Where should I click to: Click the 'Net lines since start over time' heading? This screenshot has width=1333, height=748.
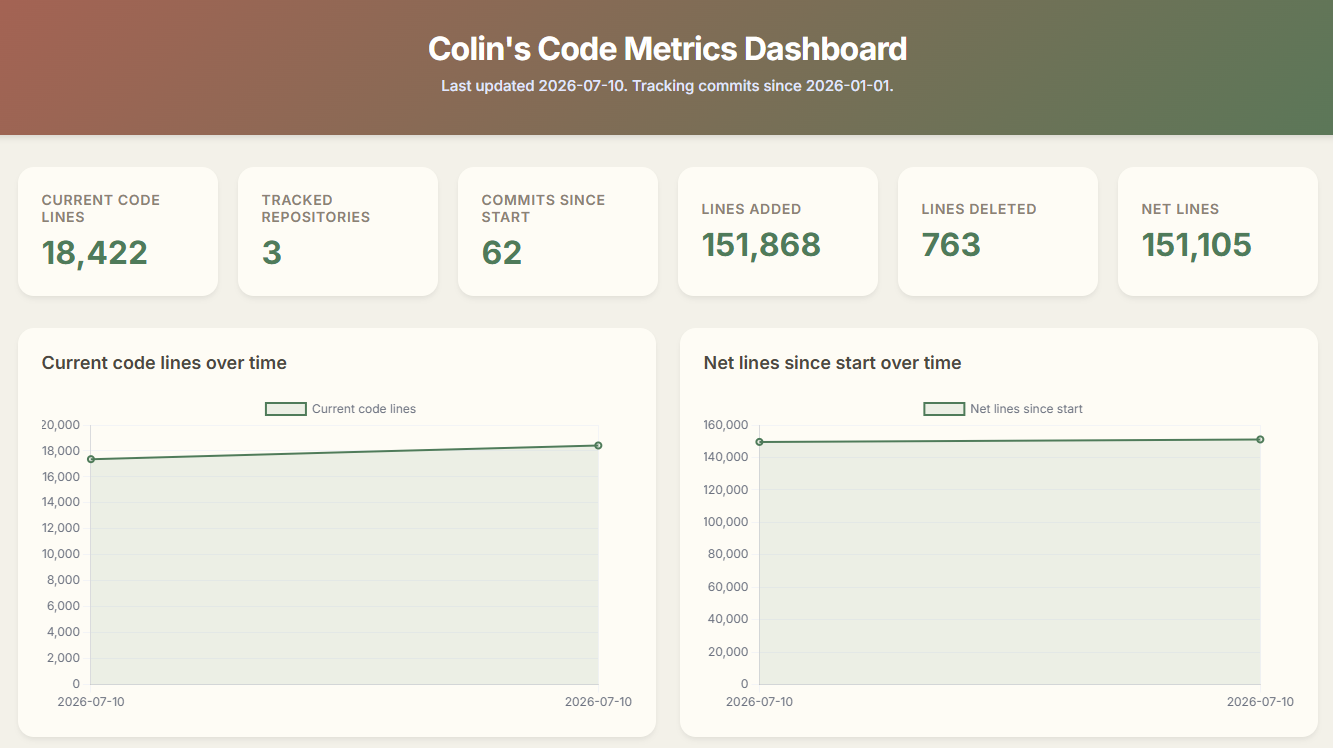pyautogui.click(x=832, y=363)
